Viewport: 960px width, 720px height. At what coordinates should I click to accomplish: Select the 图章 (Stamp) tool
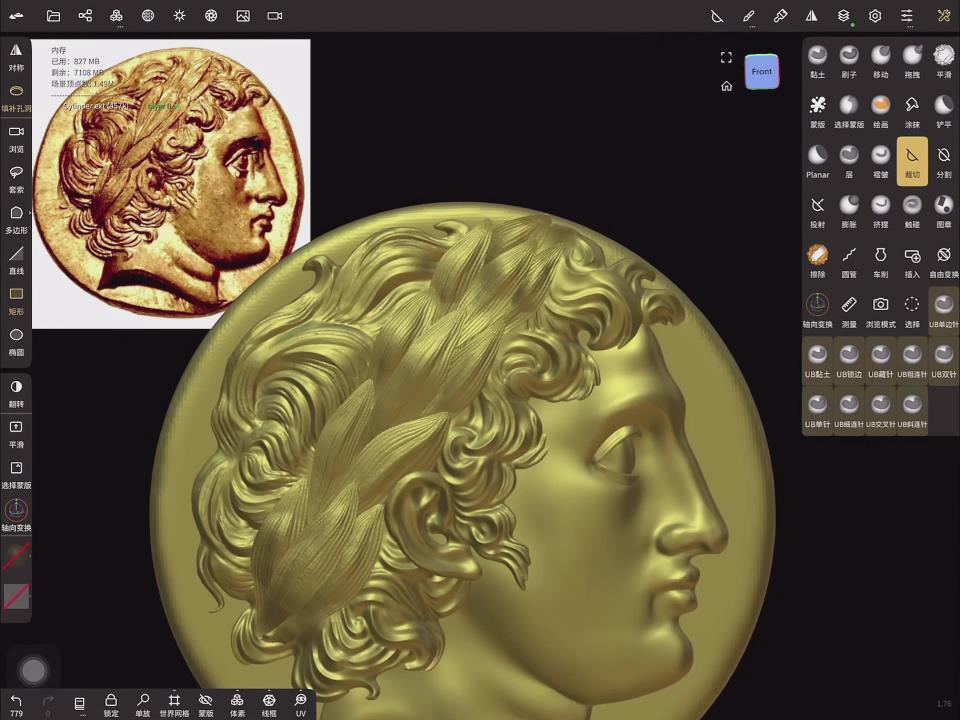tap(943, 211)
